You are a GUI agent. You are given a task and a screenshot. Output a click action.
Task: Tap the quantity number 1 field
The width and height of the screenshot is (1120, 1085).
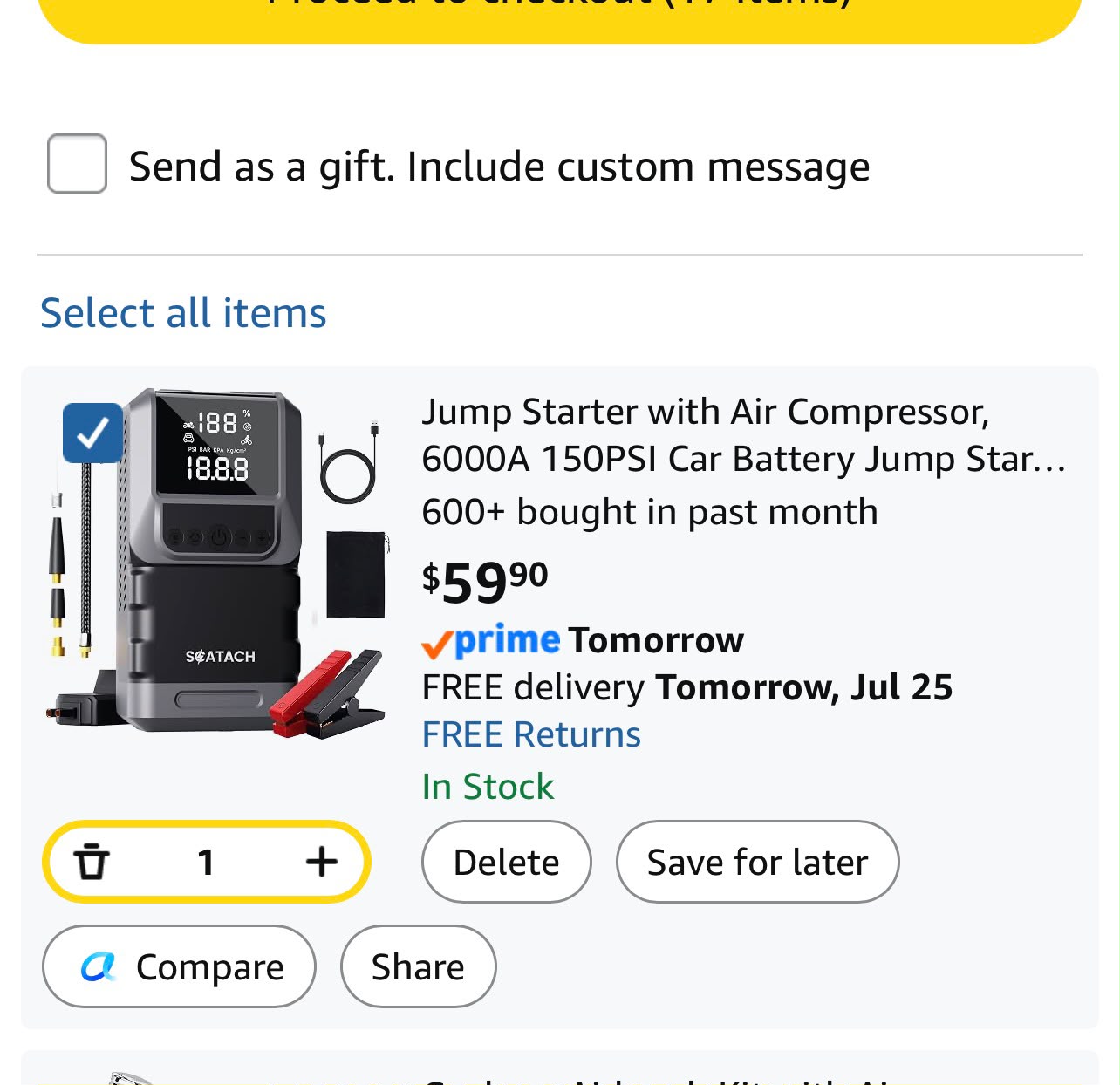click(x=206, y=862)
